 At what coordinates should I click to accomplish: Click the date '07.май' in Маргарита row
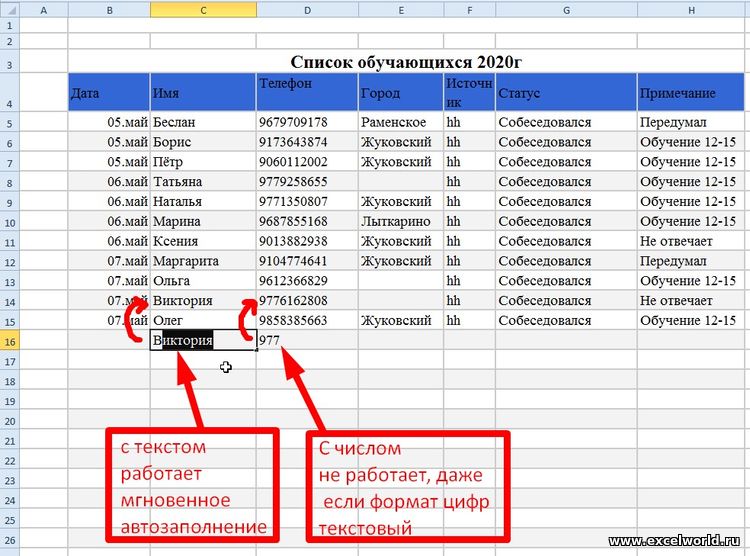coord(109,261)
